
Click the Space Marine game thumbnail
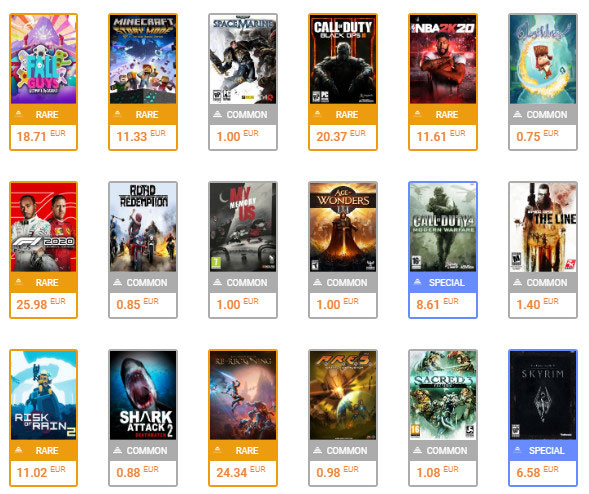(243, 59)
